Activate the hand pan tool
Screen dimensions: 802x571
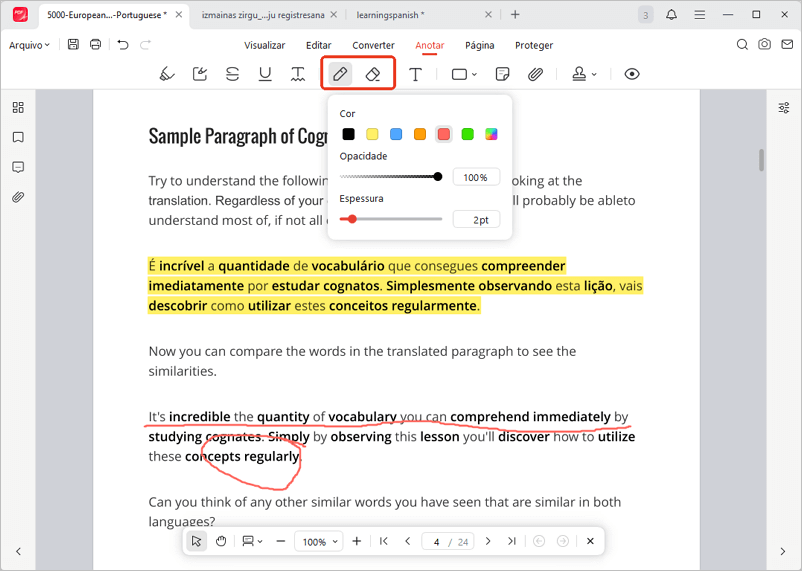click(221, 541)
